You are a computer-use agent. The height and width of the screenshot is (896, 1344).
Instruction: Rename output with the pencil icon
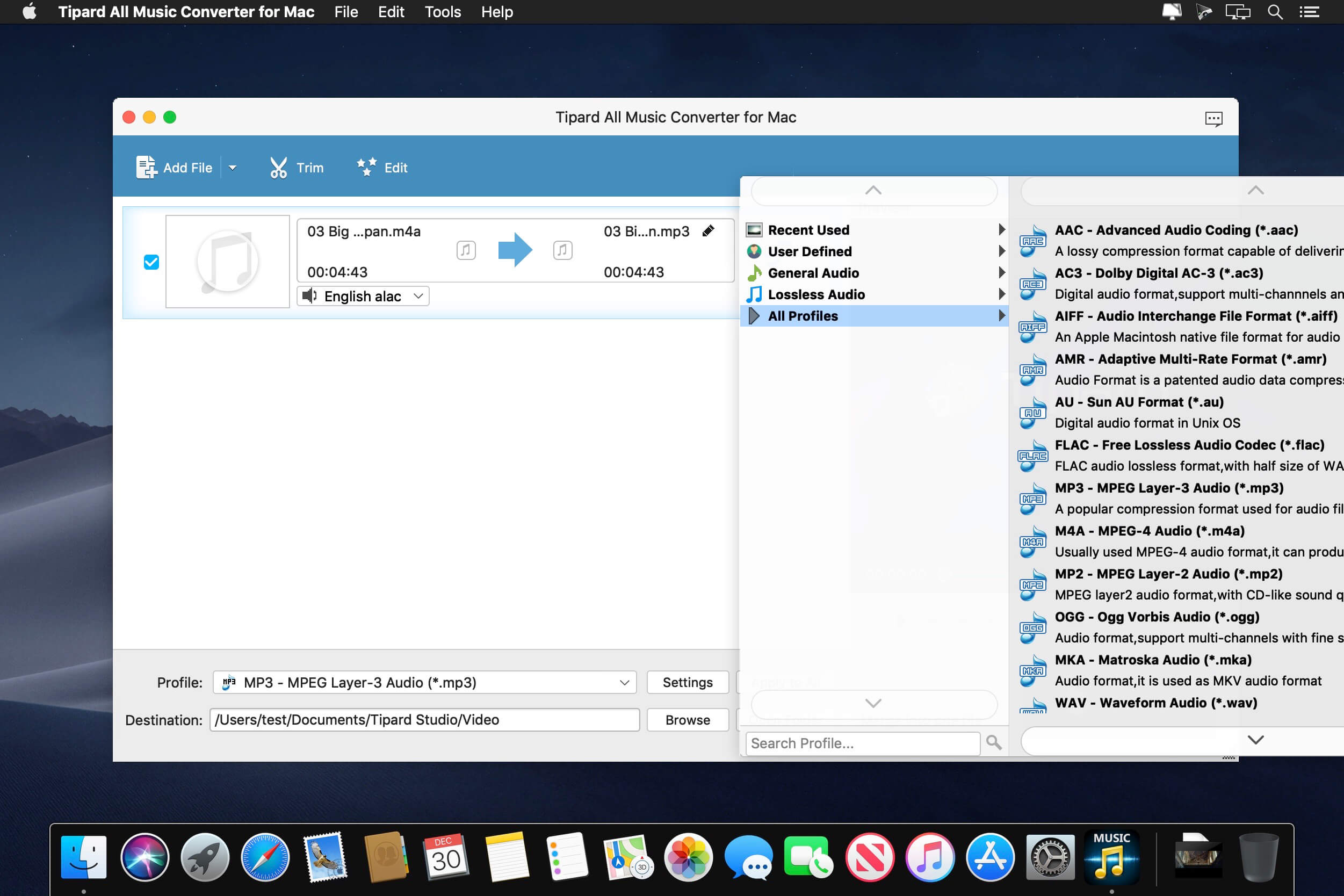coord(708,231)
